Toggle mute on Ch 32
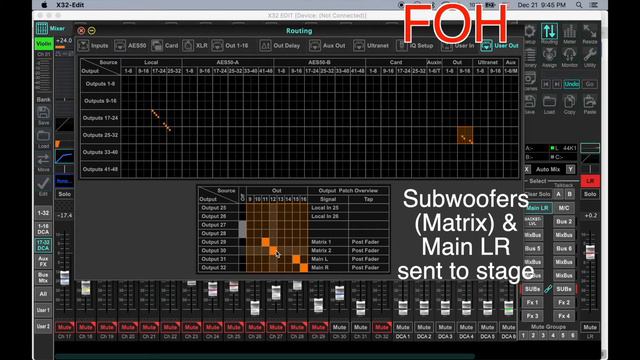640x360 pixels. click(382, 327)
